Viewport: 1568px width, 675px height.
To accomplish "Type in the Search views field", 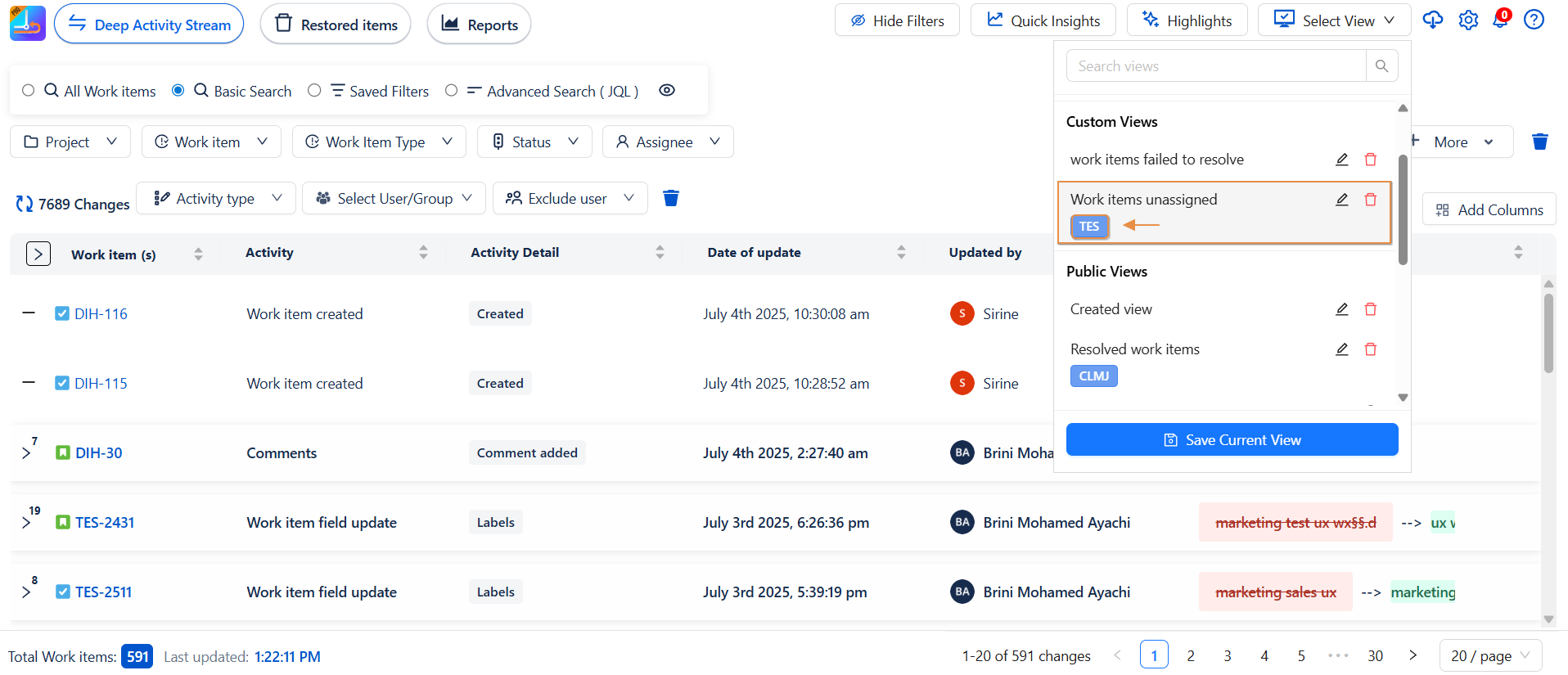I will click(x=1215, y=66).
